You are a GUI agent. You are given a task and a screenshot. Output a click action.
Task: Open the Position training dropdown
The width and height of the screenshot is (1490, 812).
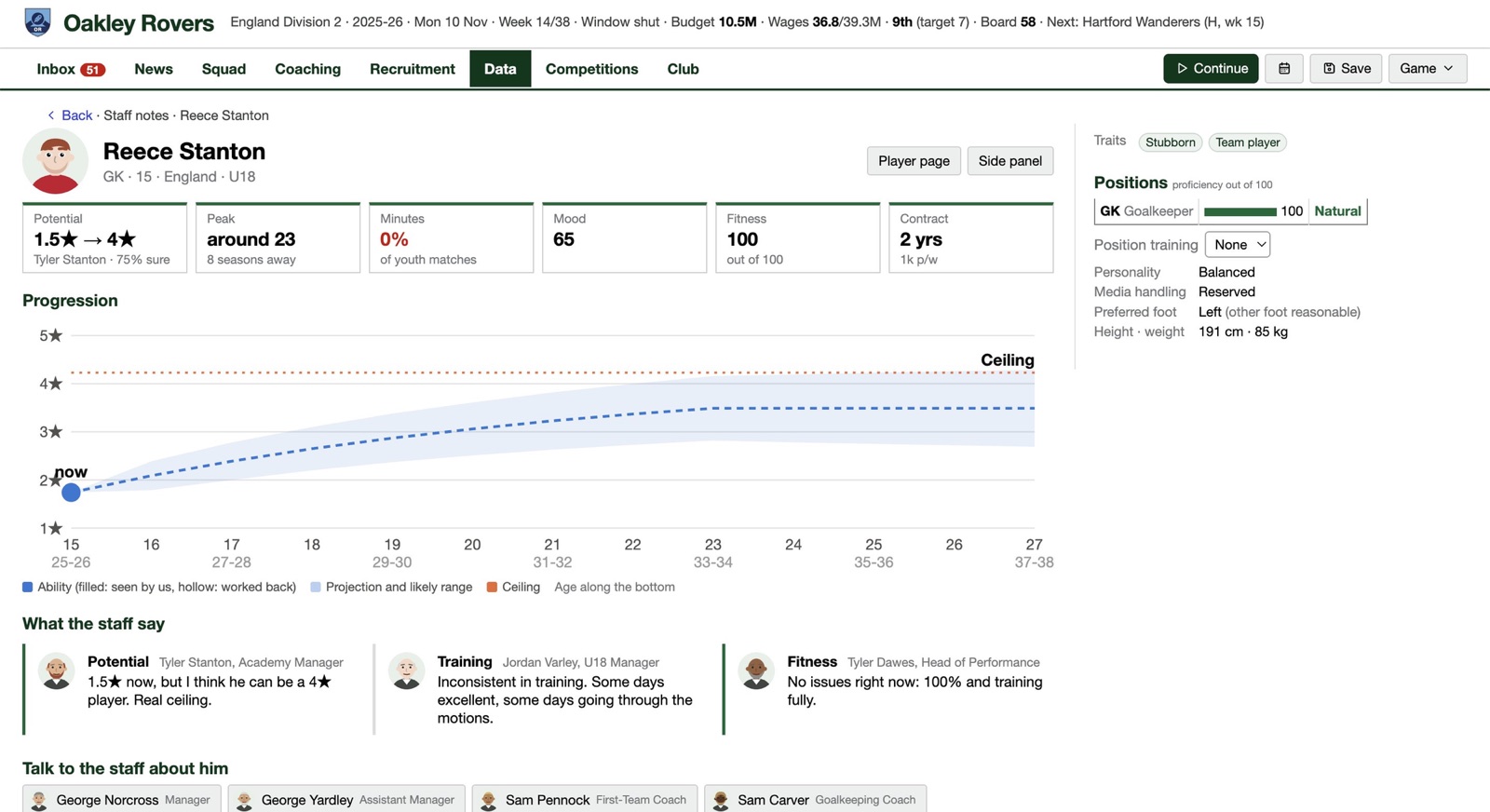coord(1238,245)
